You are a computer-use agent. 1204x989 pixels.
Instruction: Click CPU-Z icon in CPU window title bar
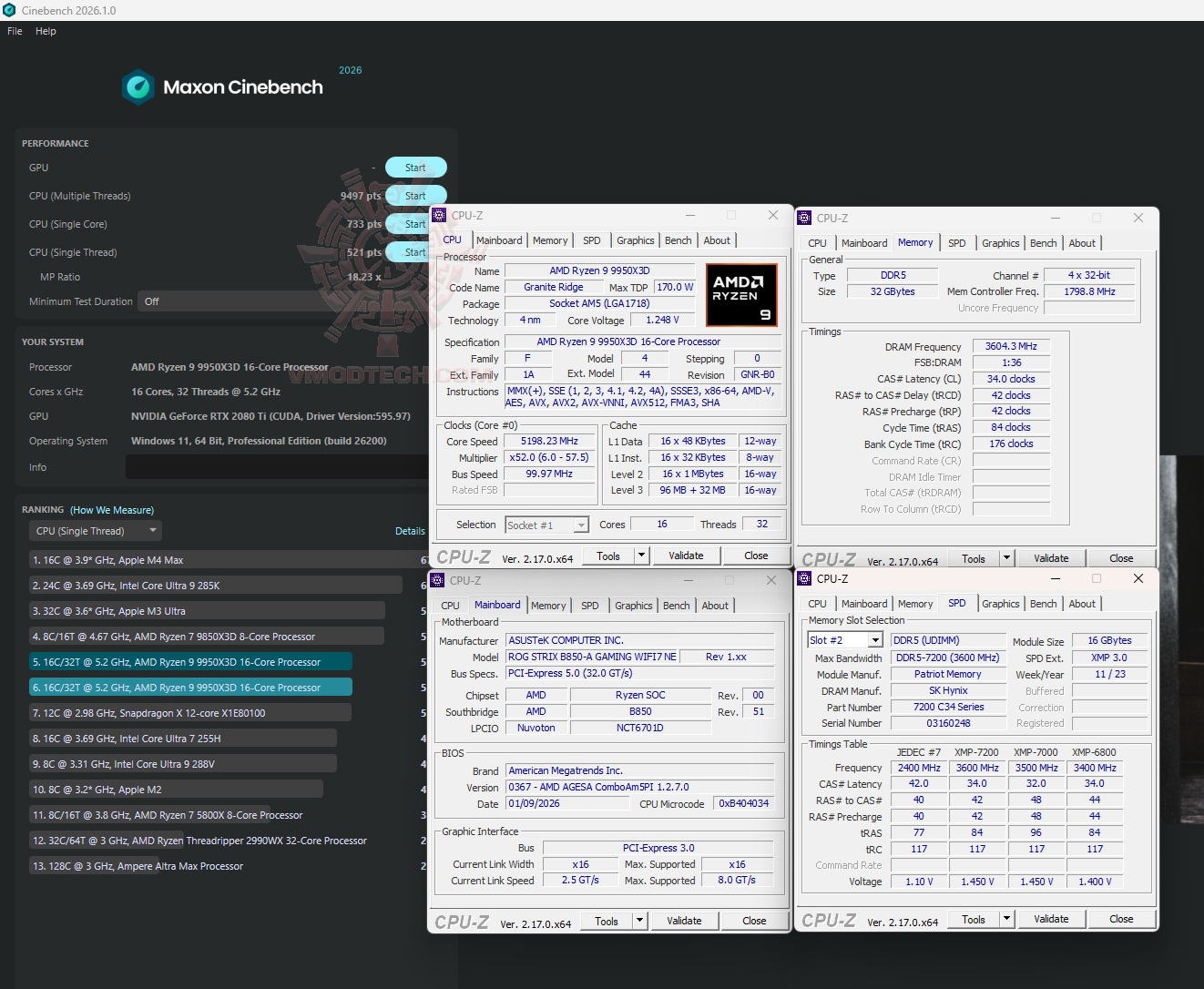[x=439, y=216]
